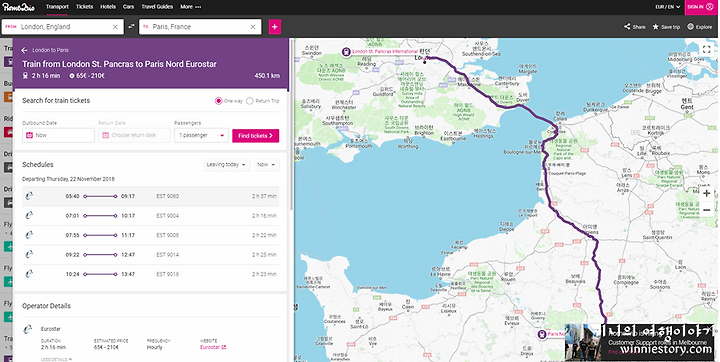The height and width of the screenshot is (362, 720).
Task: Click Eurostar logo on 07:55 departure
Action: [x=29, y=235]
